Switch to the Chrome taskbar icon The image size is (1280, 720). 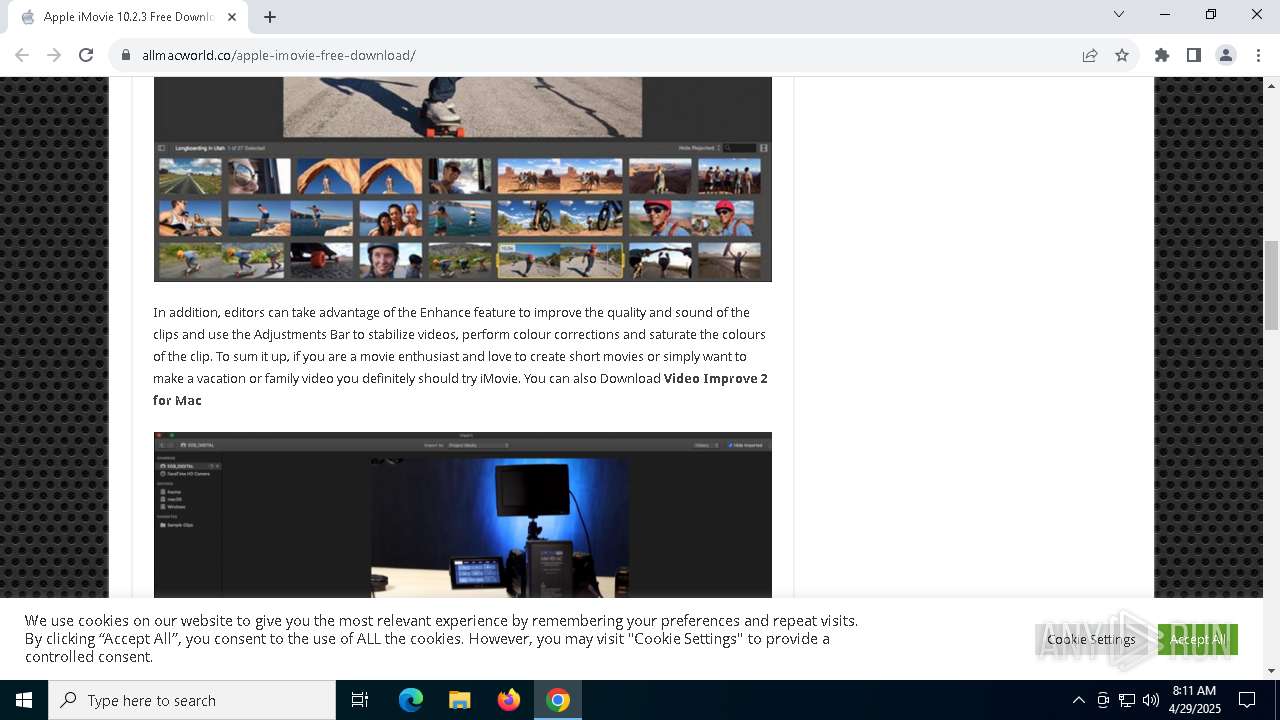[558, 700]
